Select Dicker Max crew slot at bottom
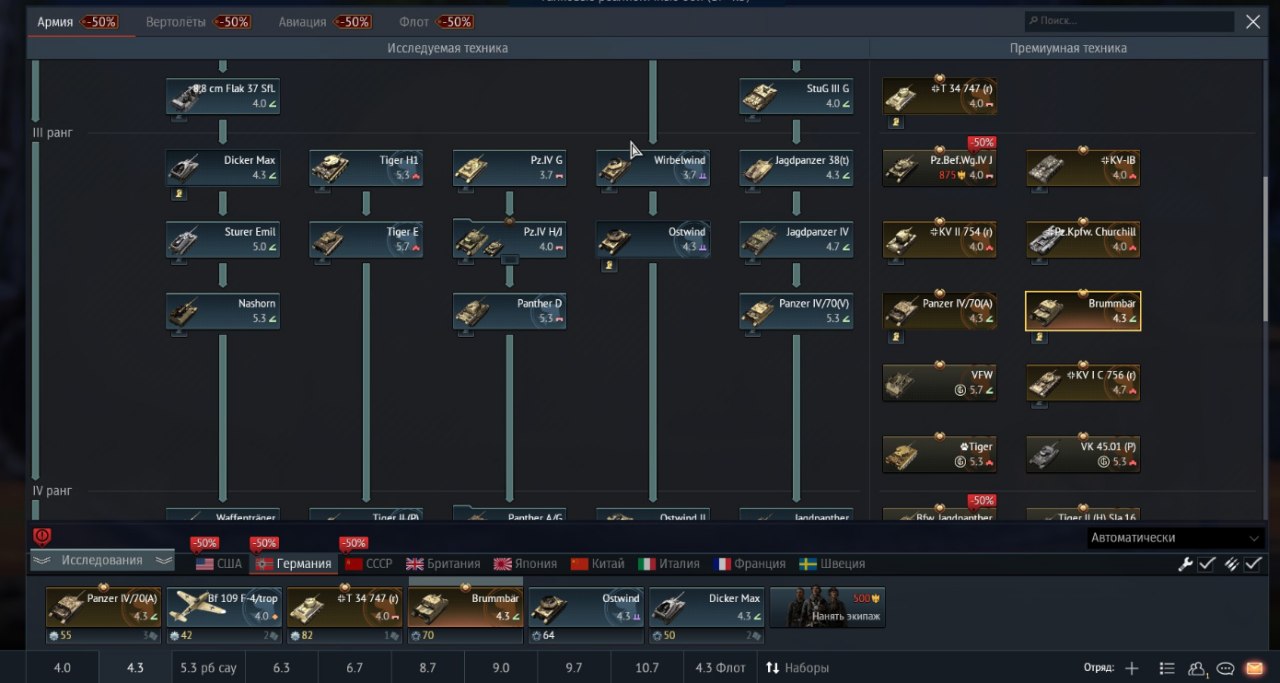Image resolution: width=1280 pixels, height=683 pixels. point(707,608)
